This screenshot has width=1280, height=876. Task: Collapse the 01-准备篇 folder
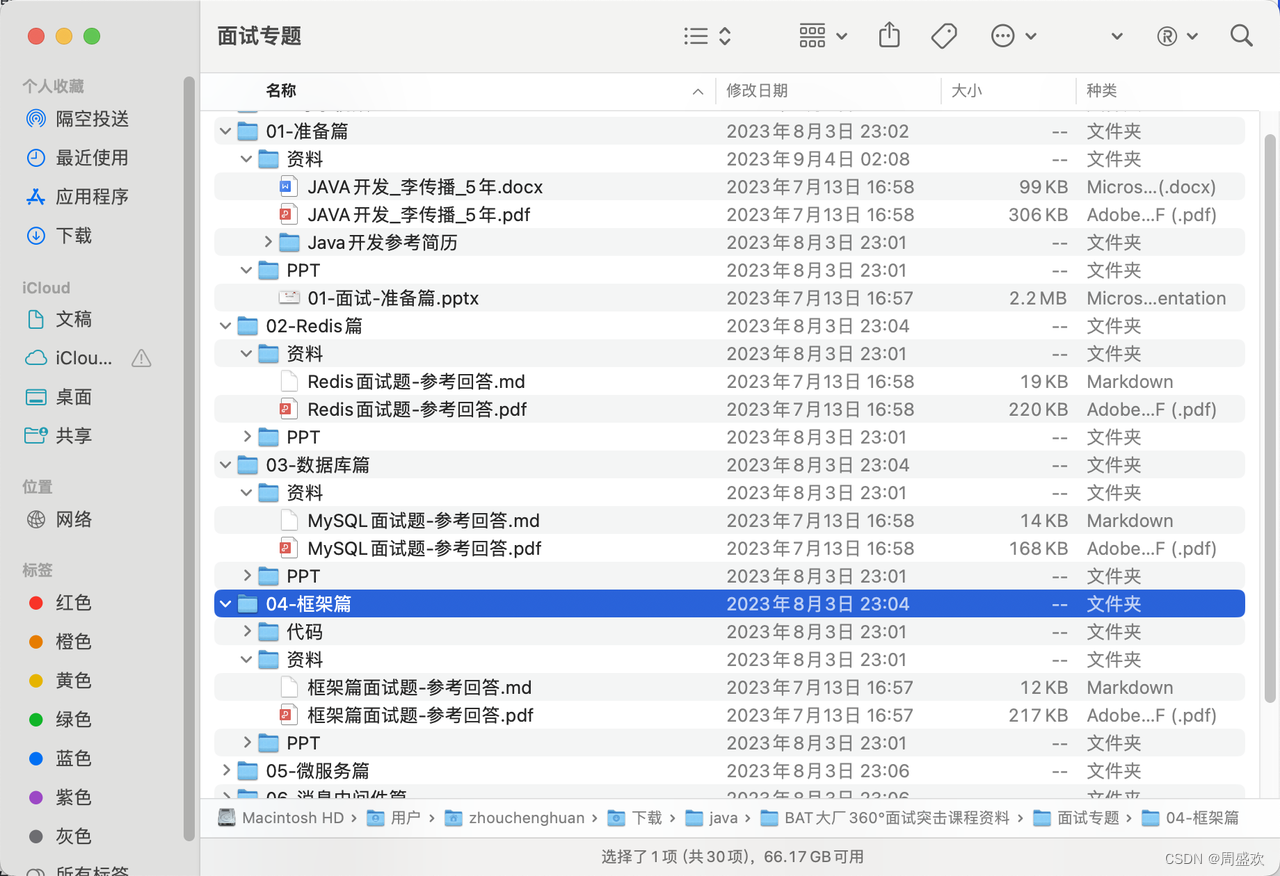[225, 130]
